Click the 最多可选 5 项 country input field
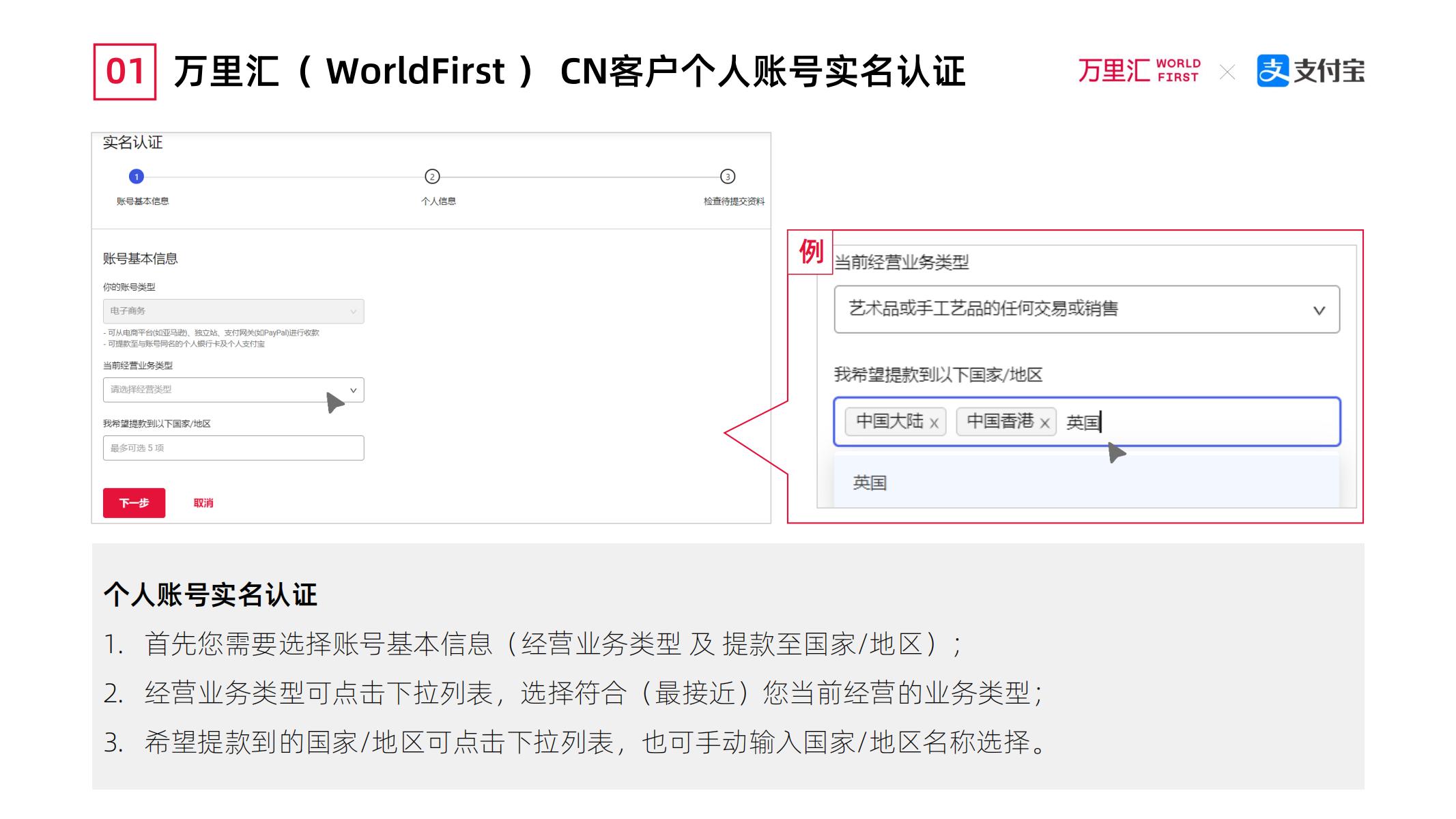1456x819 pixels. point(233,448)
